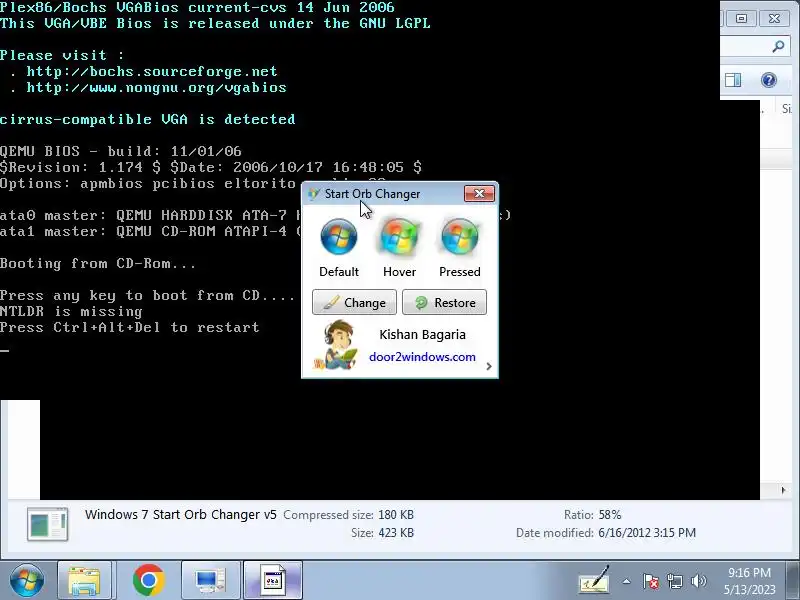Image resolution: width=800 pixels, height=600 pixels.
Task: Toggle the Explorer preview pane icon
Action: point(733,80)
